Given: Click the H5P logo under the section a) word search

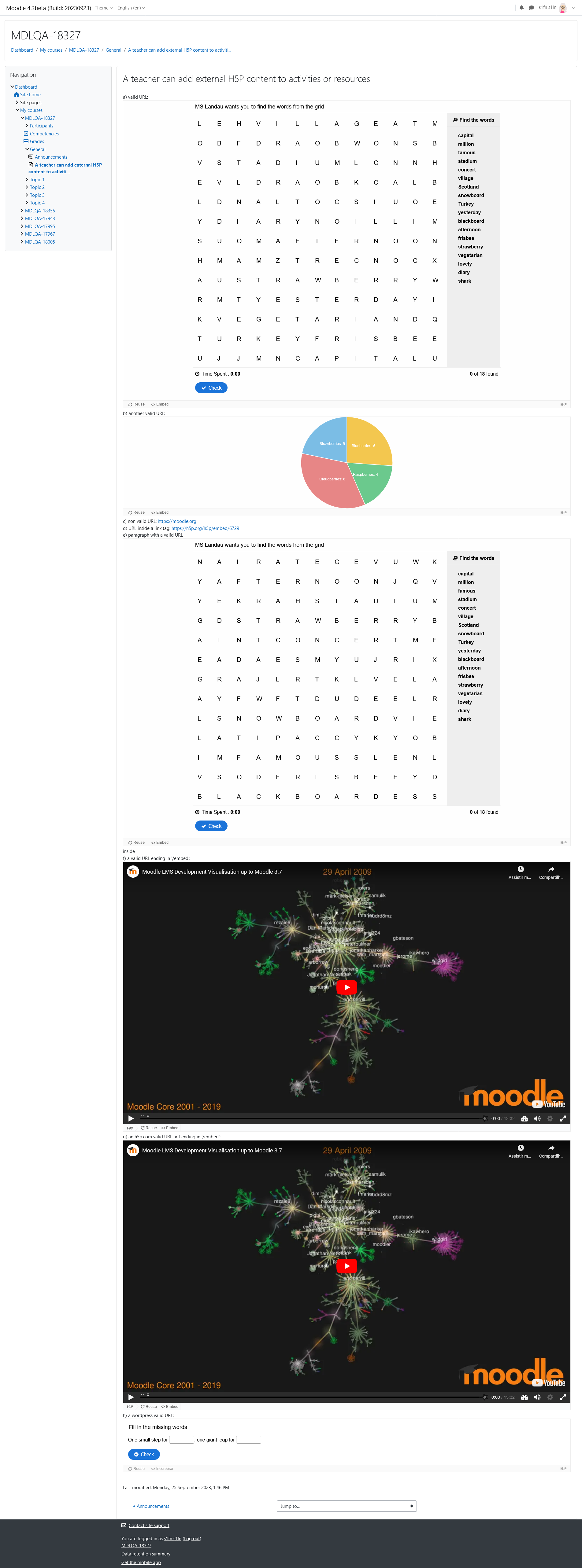Looking at the screenshot, I should tap(564, 404).
